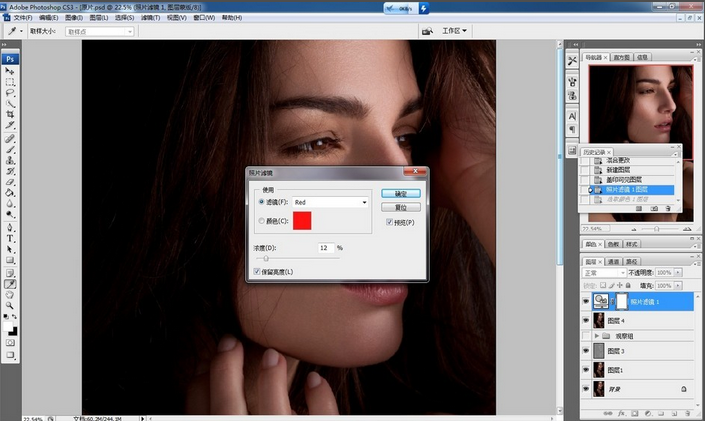Open the 填充 fill arrow
The width and height of the screenshot is (705, 421).
(678, 286)
